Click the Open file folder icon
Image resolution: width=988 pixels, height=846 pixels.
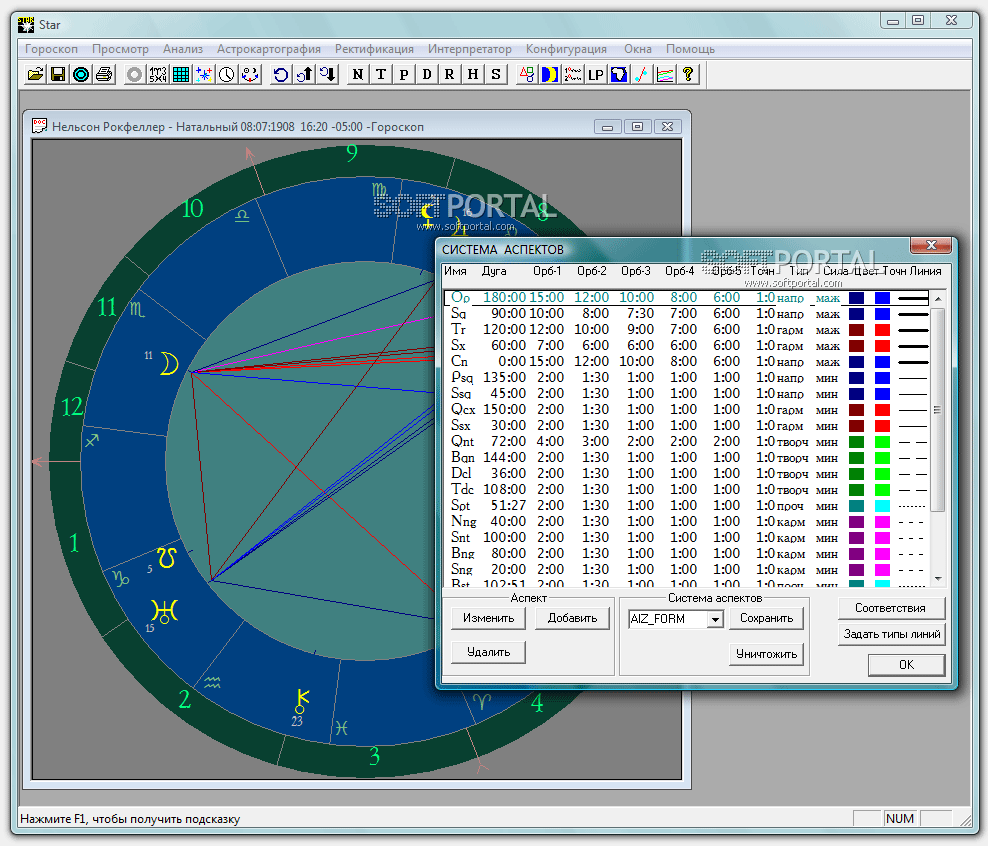35,74
